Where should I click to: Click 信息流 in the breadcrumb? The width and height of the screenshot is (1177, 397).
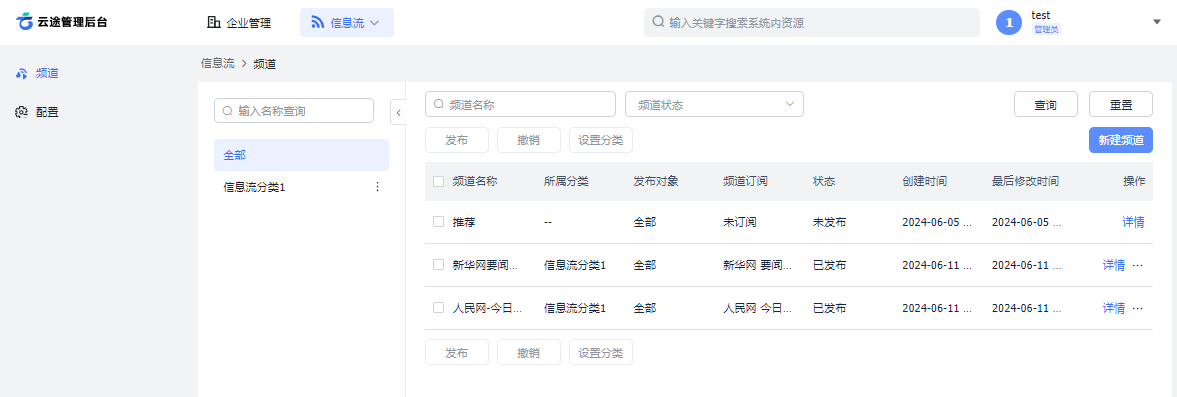(218, 64)
